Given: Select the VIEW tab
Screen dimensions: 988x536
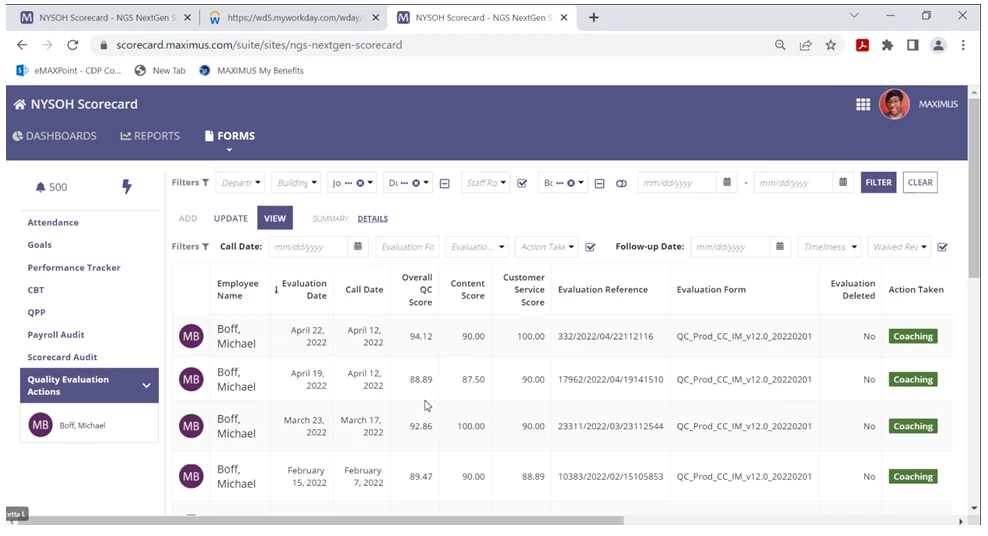Looking at the screenshot, I should [275, 218].
